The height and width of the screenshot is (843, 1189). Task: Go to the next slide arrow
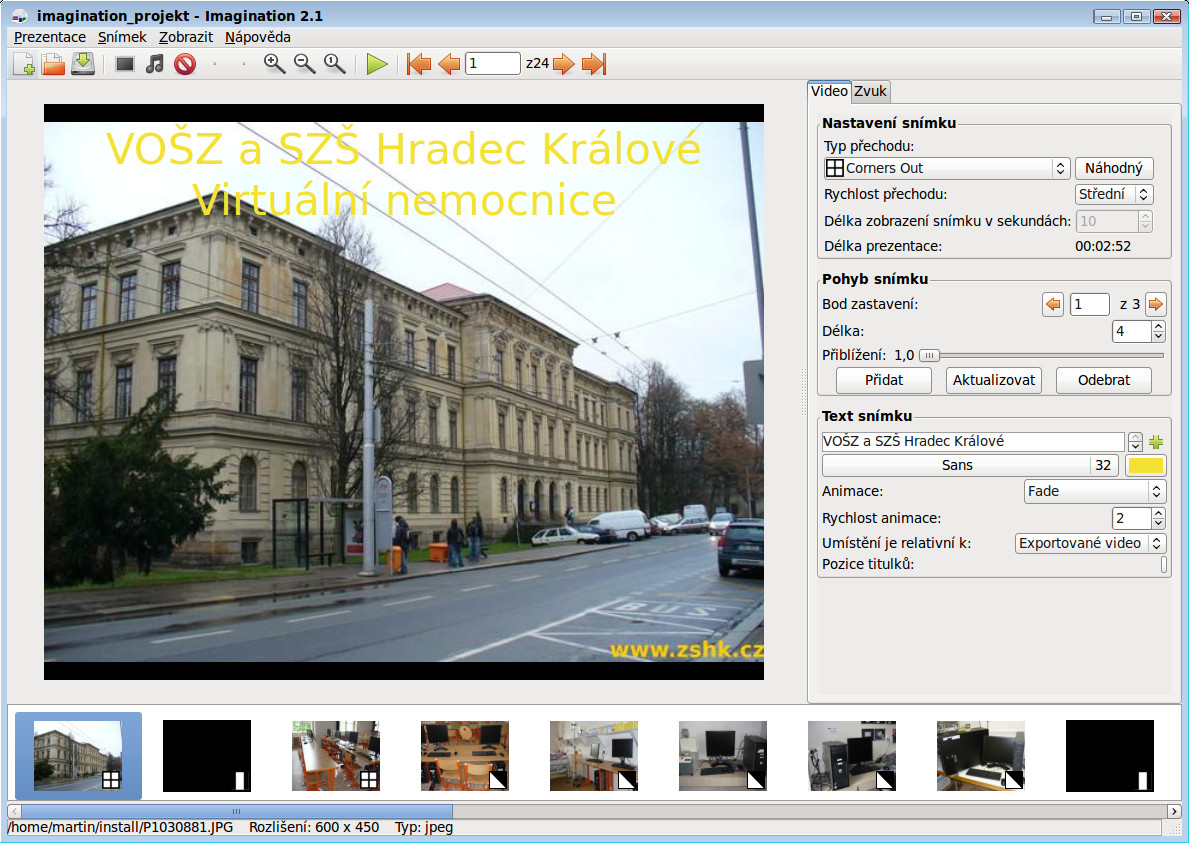tap(563, 64)
